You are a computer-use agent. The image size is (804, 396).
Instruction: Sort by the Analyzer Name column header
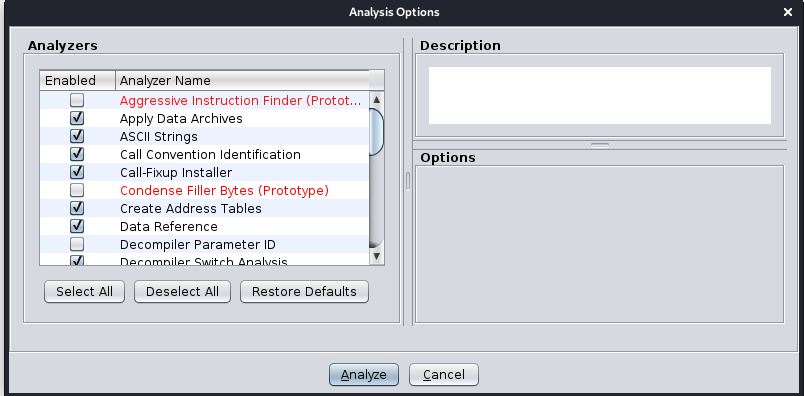point(242,81)
